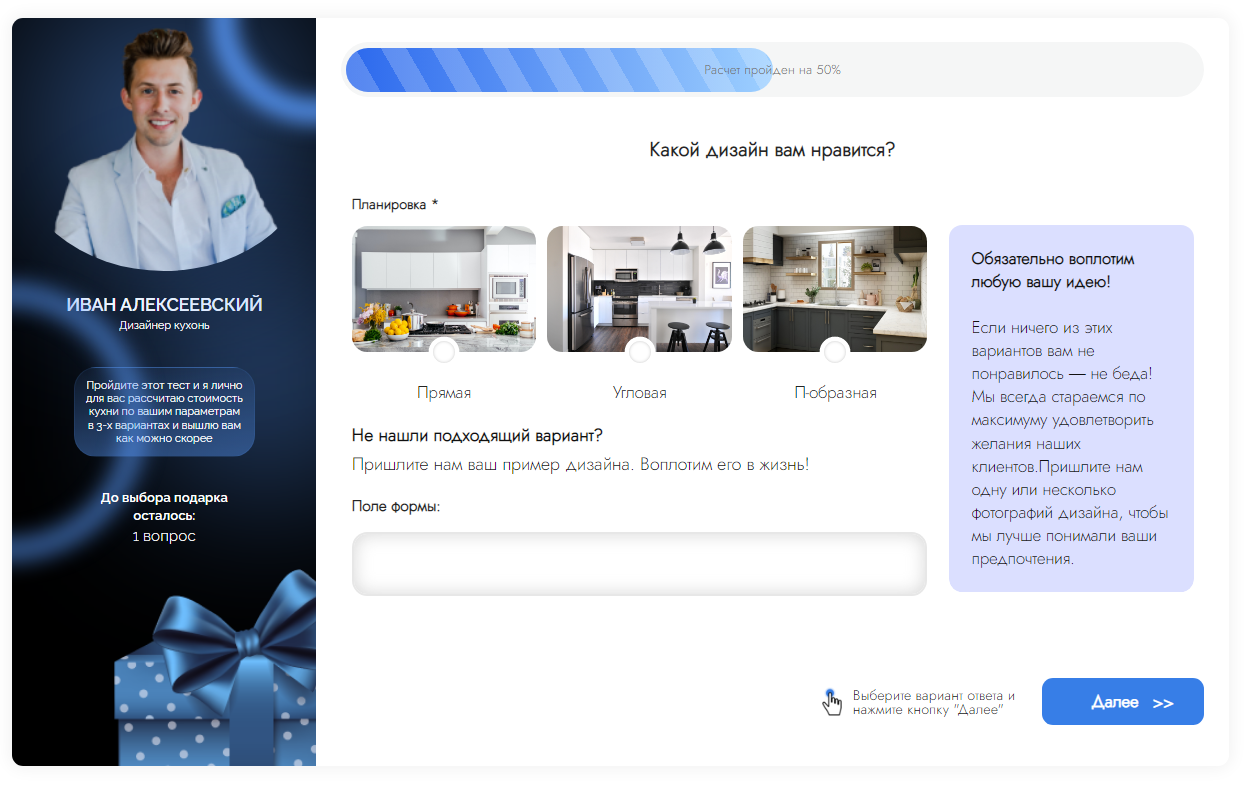Image resolution: width=1255 pixels, height=796 pixels.
Task: Click the 50% progress bar
Action: click(x=772, y=70)
